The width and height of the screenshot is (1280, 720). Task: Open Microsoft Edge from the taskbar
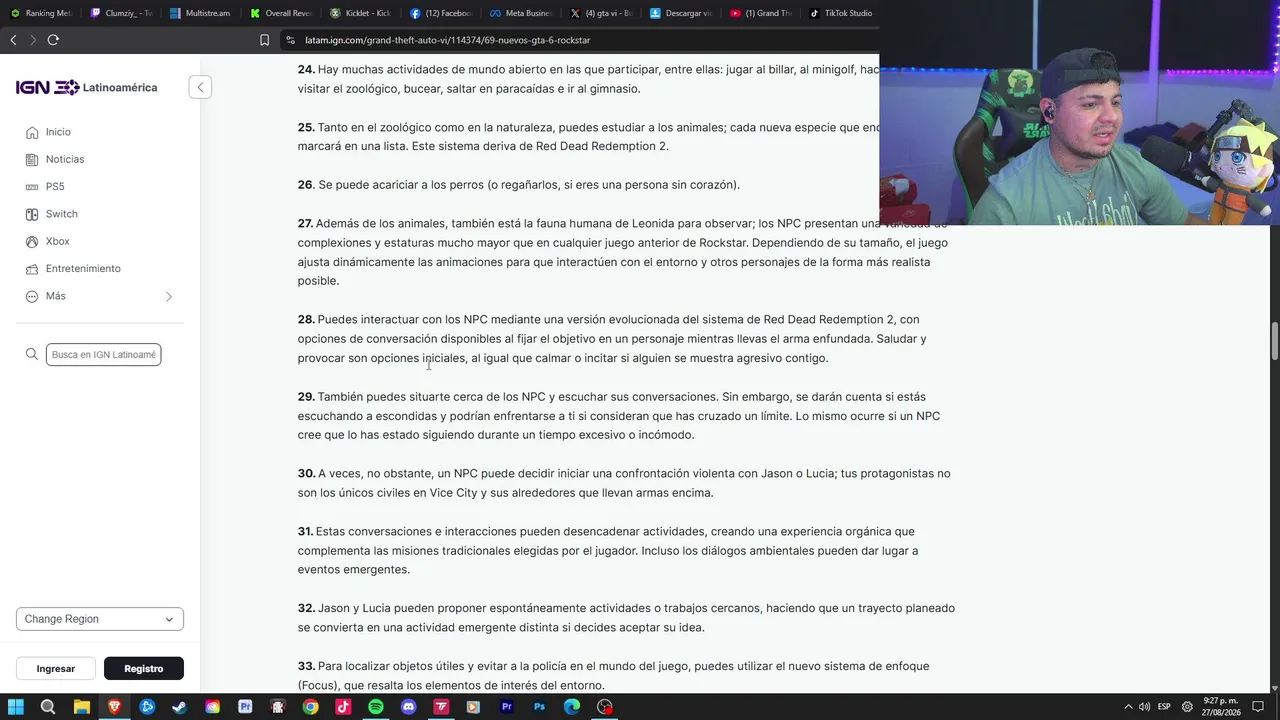(x=572, y=707)
